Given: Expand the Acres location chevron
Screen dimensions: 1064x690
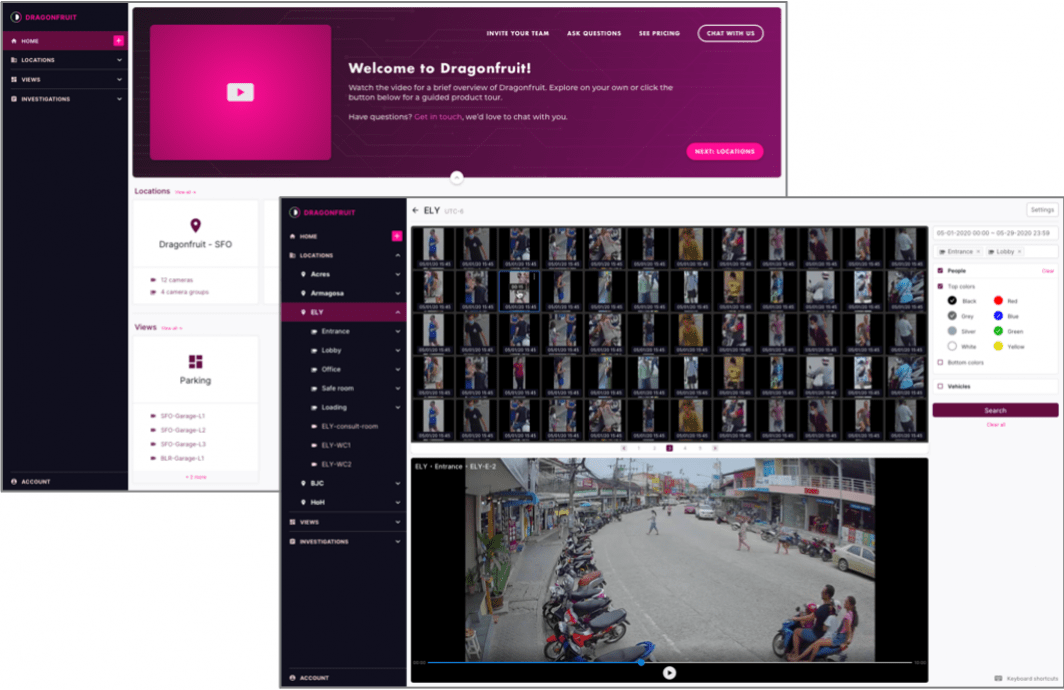Looking at the screenshot, I should pyautogui.click(x=398, y=274).
